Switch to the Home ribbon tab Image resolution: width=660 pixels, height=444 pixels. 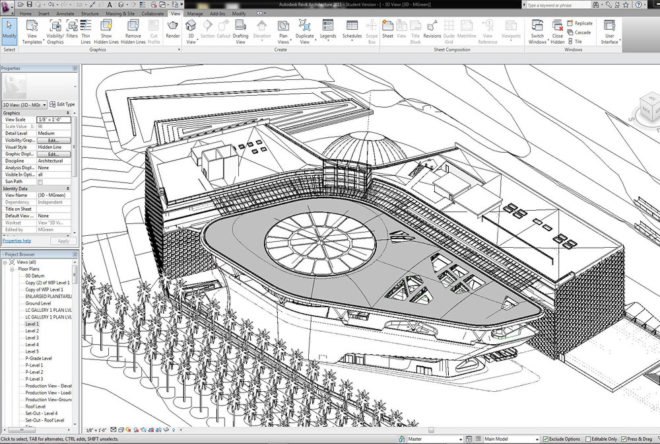pos(25,13)
